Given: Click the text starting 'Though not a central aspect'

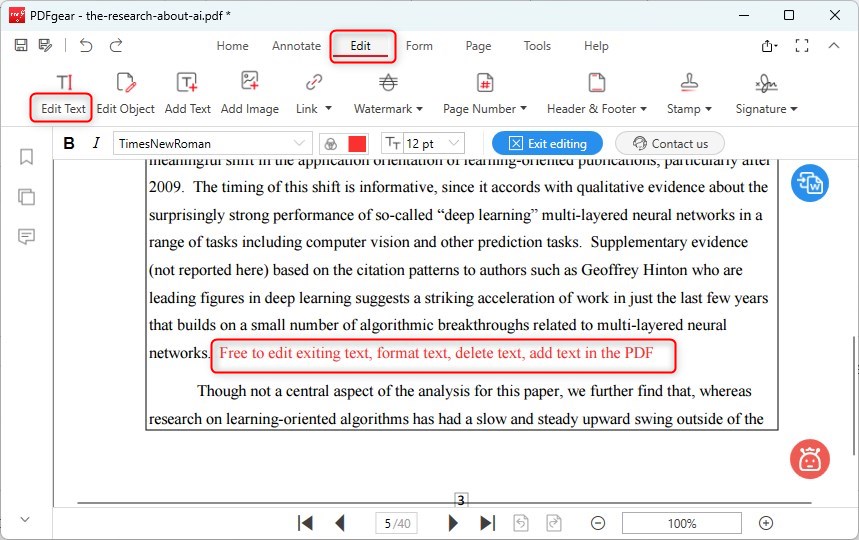Looking at the screenshot, I should [x=474, y=391].
